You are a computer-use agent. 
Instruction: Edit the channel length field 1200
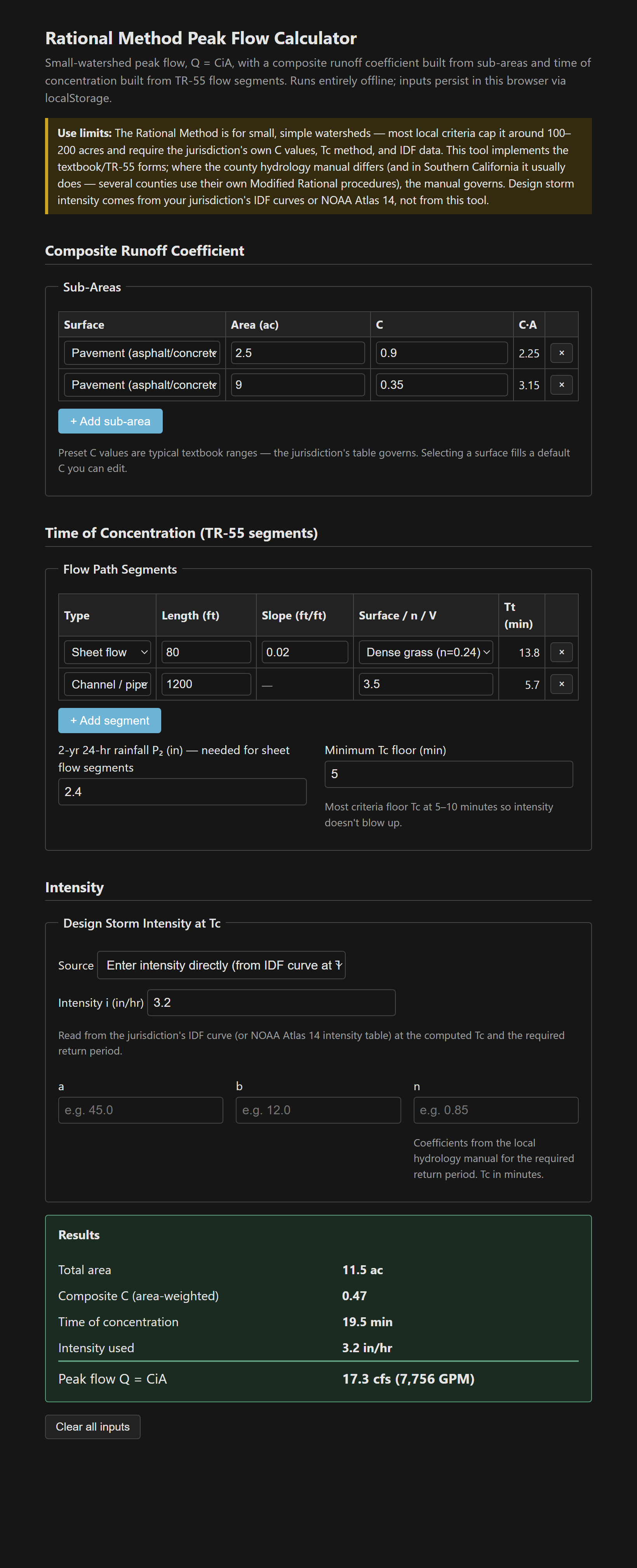[x=207, y=684]
